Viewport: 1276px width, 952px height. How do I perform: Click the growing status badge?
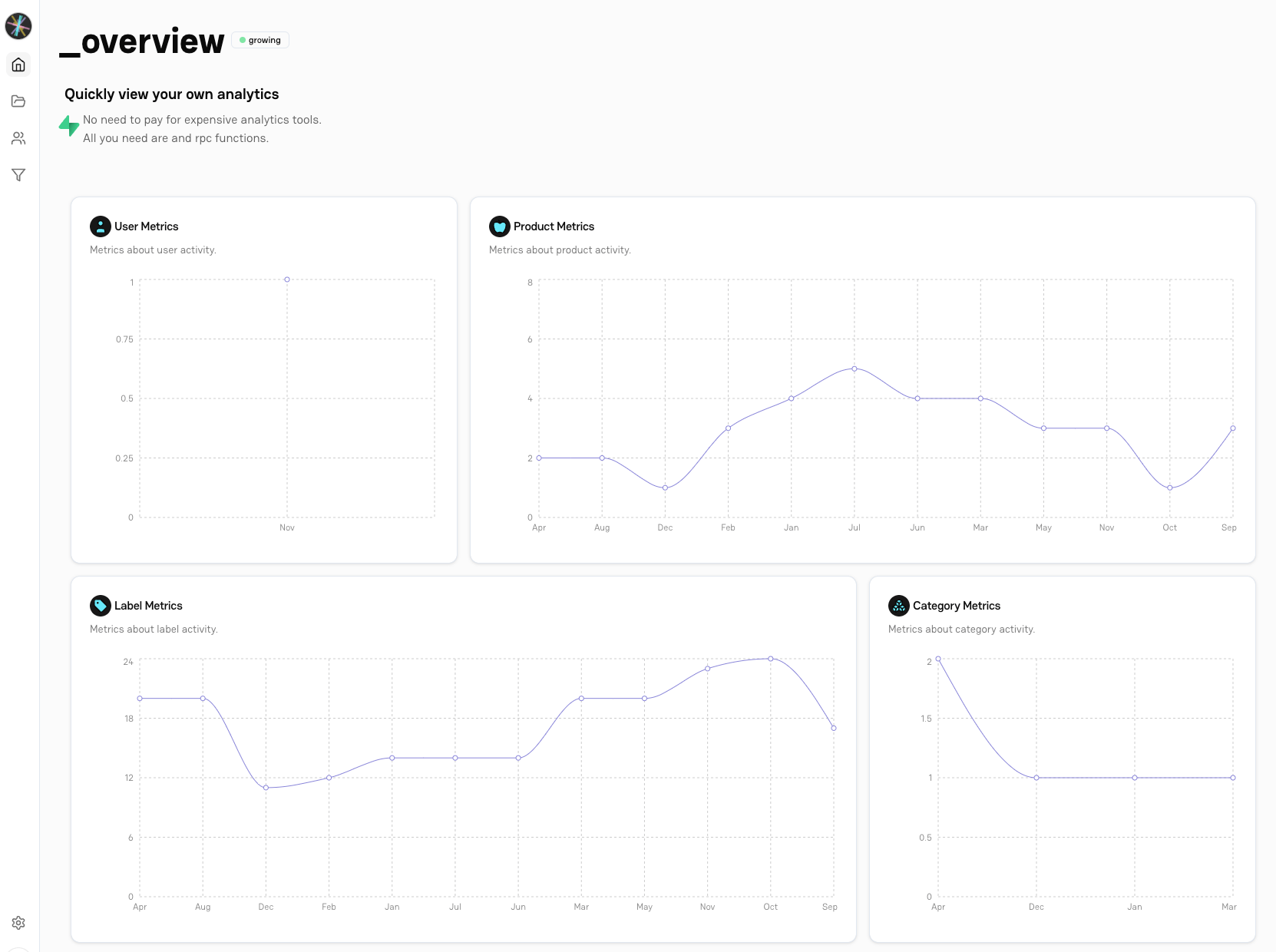(260, 40)
